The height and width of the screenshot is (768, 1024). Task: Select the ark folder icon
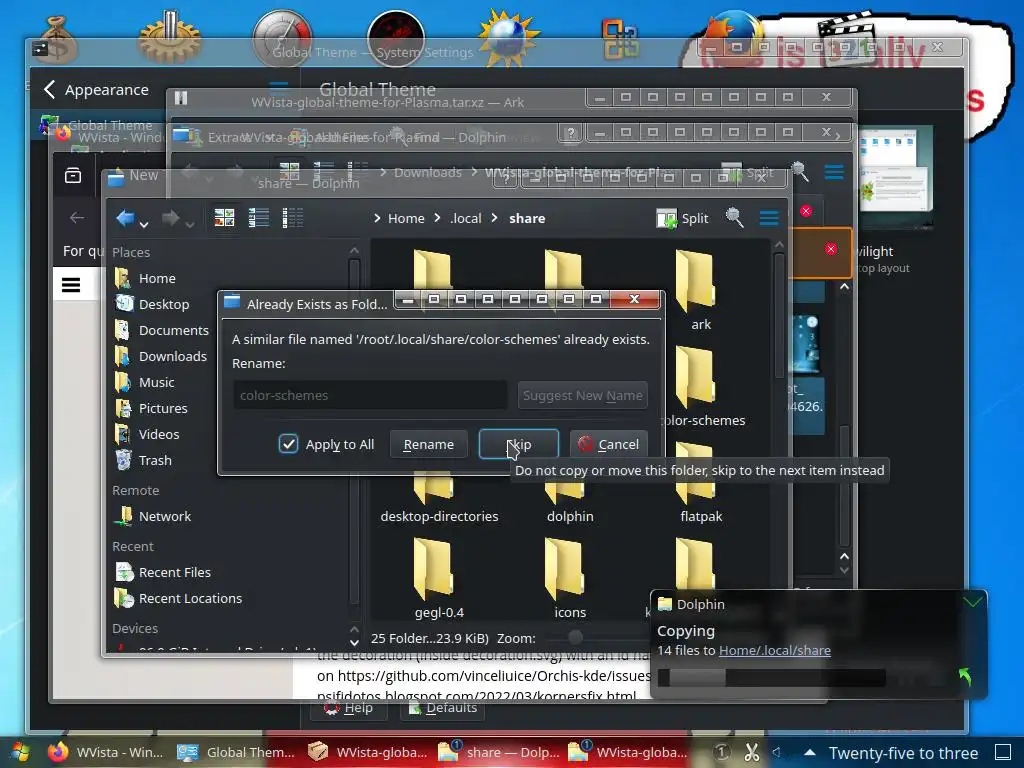695,280
